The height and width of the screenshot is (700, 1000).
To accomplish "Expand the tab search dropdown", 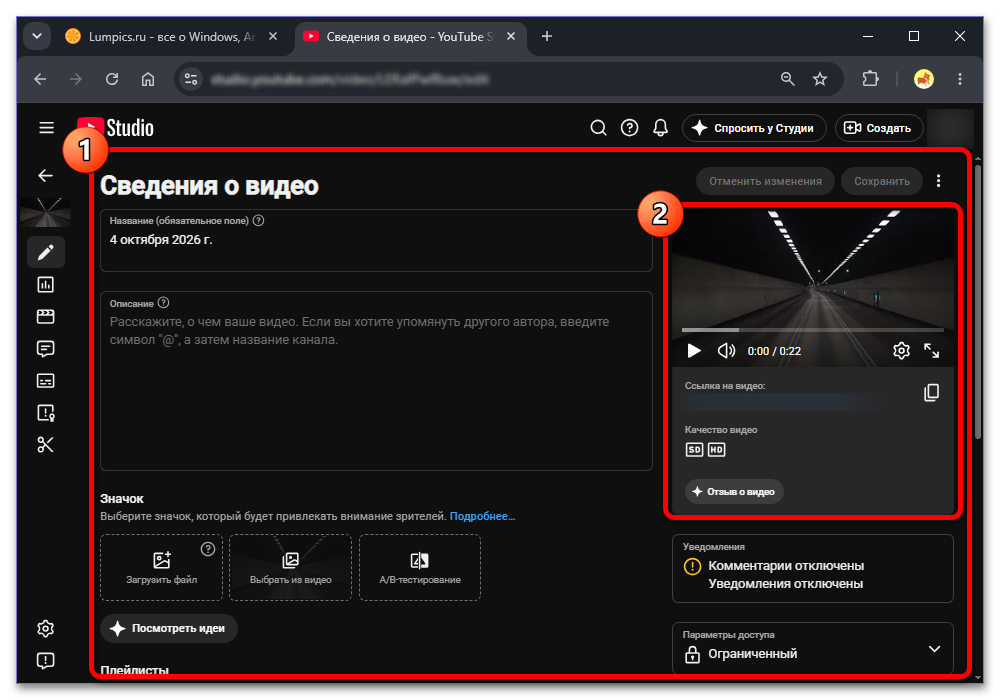I will 37,36.
